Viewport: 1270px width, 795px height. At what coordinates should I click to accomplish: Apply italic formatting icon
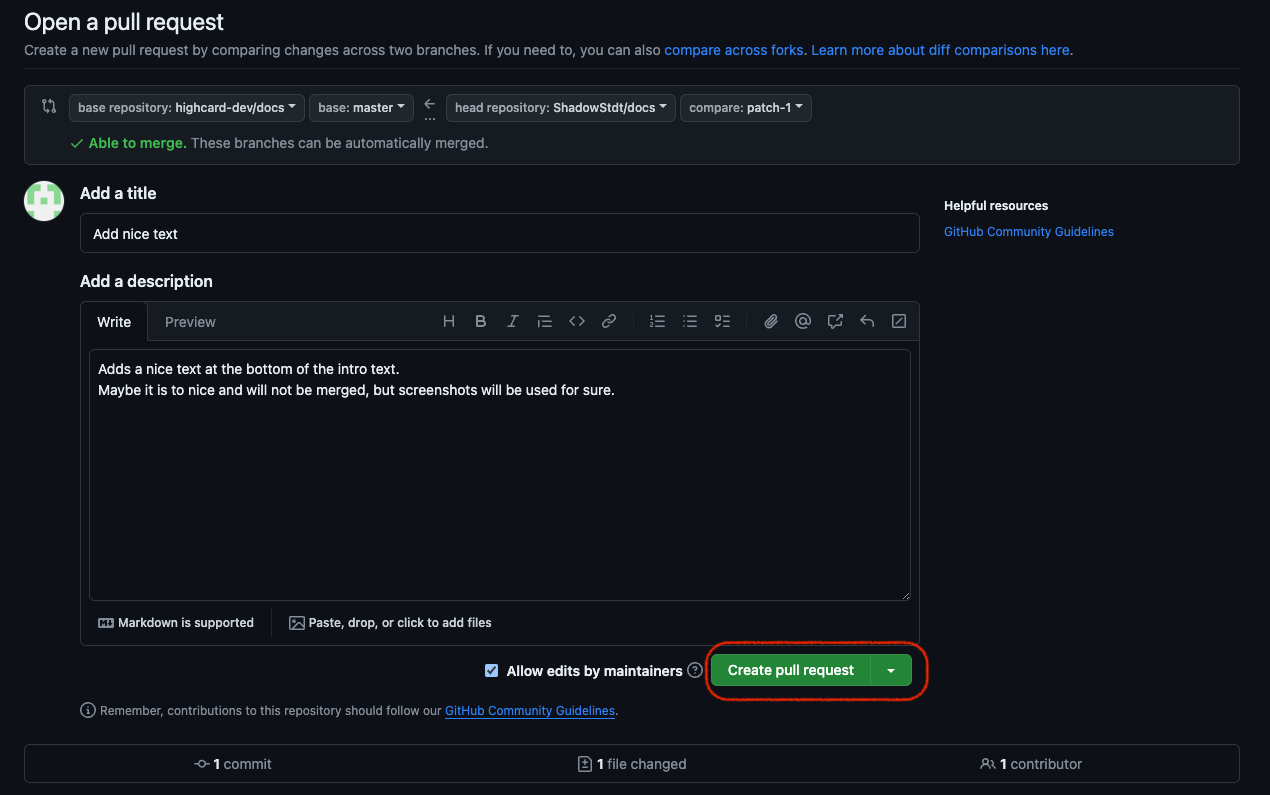pyautogui.click(x=512, y=320)
